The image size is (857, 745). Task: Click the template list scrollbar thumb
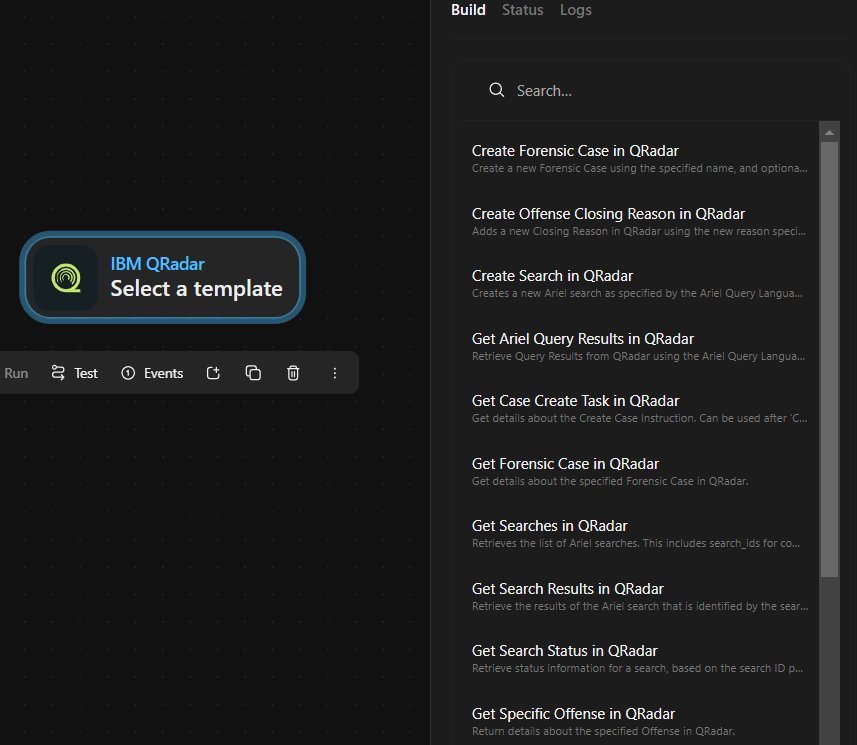click(x=829, y=359)
